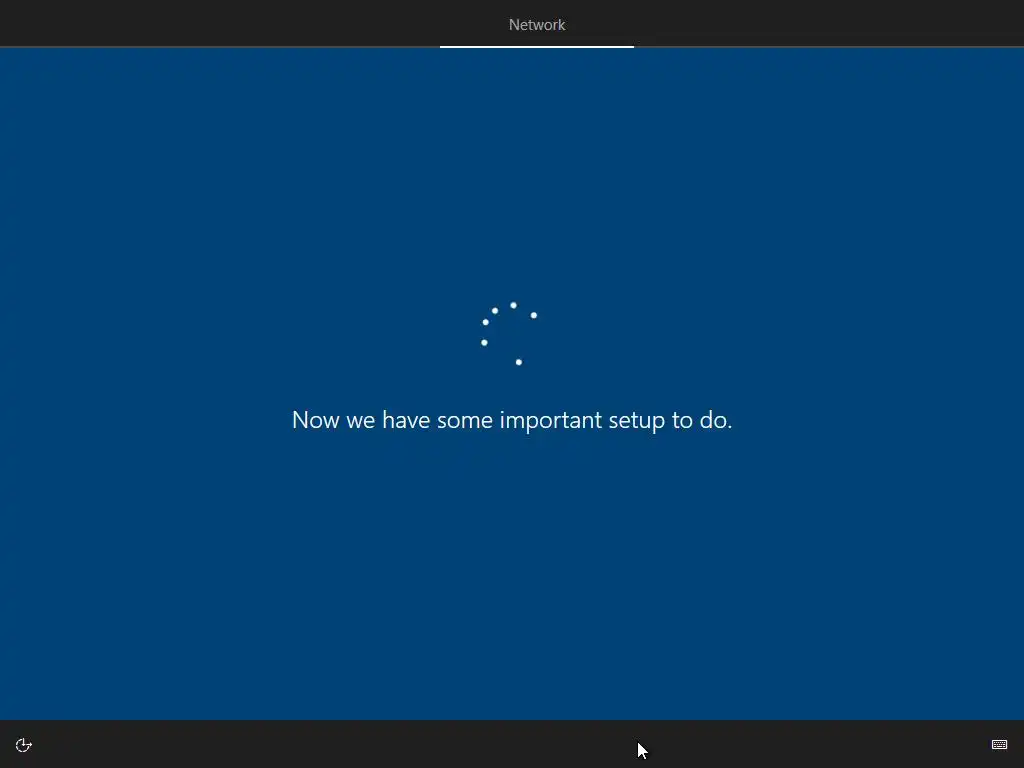Open the Ease of Access icon
The width and height of the screenshot is (1024, 768).
pos(24,745)
